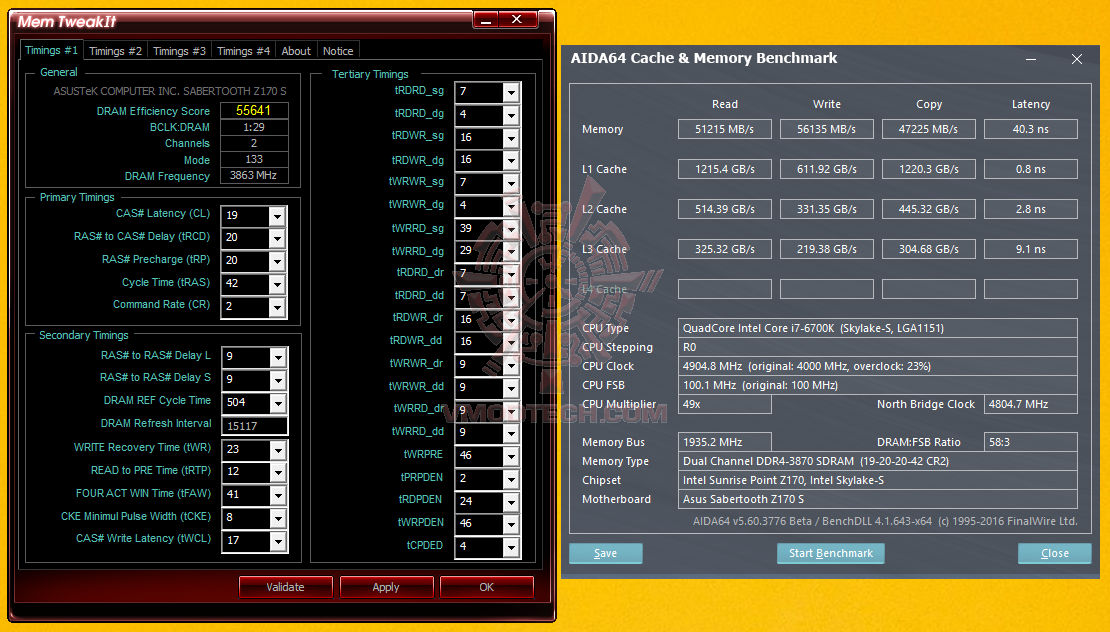Expand the tWRWR_sg dropdown
This screenshot has width=1110, height=632.
511,183
